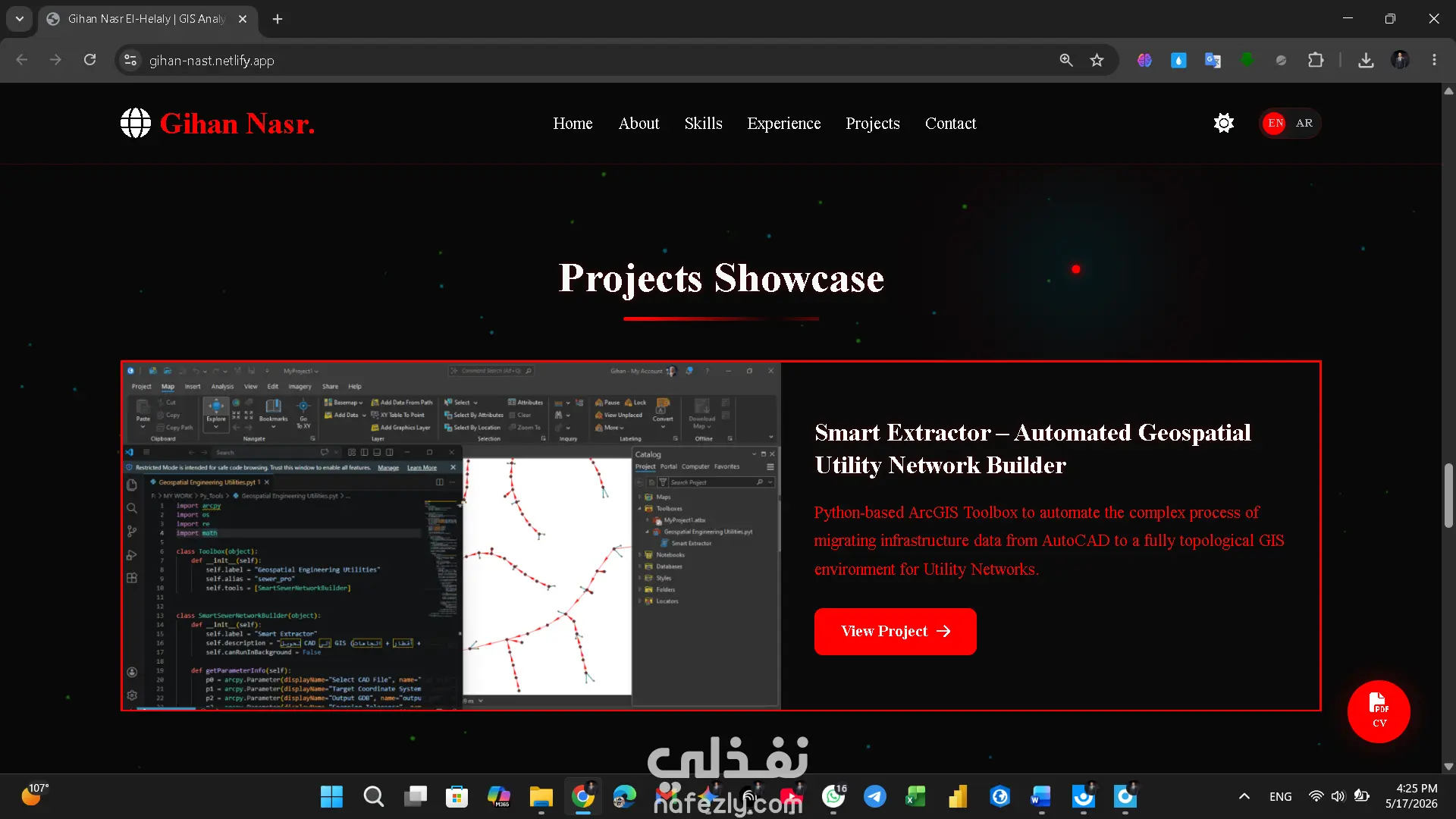Open the gray round extension icon
The width and height of the screenshot is (1456, 819).
pos(1281,60)
